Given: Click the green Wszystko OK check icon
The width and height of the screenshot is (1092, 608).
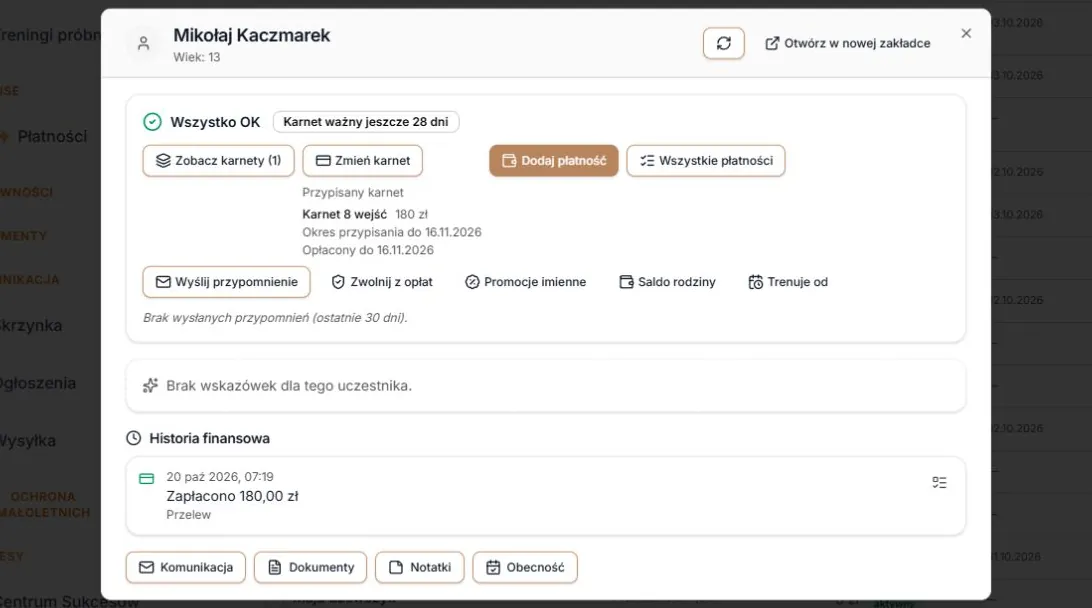Looking at the screenshot, I should [x=153, y=122].
